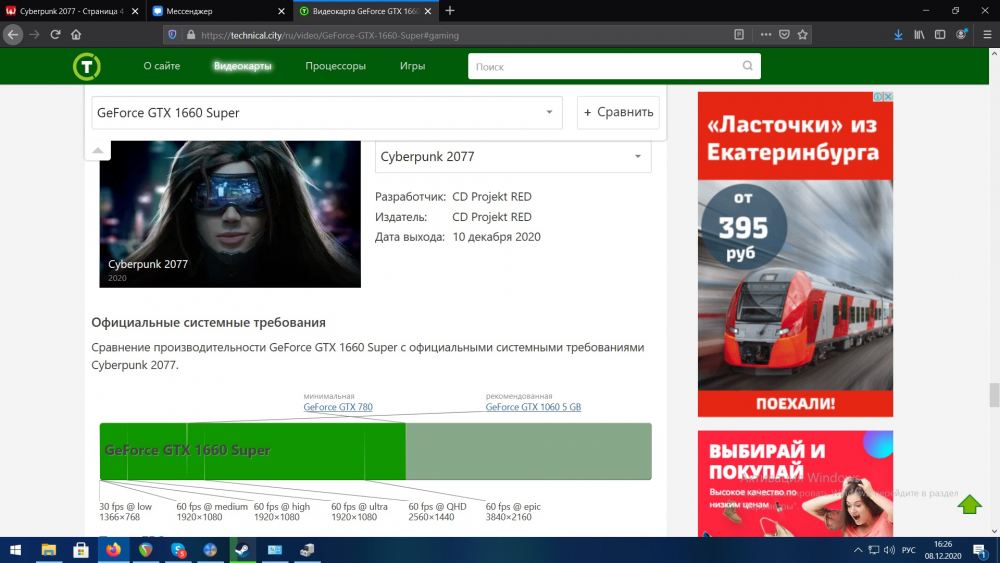
Task: Open Microsoft Store from taskbar
Action: pos(81,550)
